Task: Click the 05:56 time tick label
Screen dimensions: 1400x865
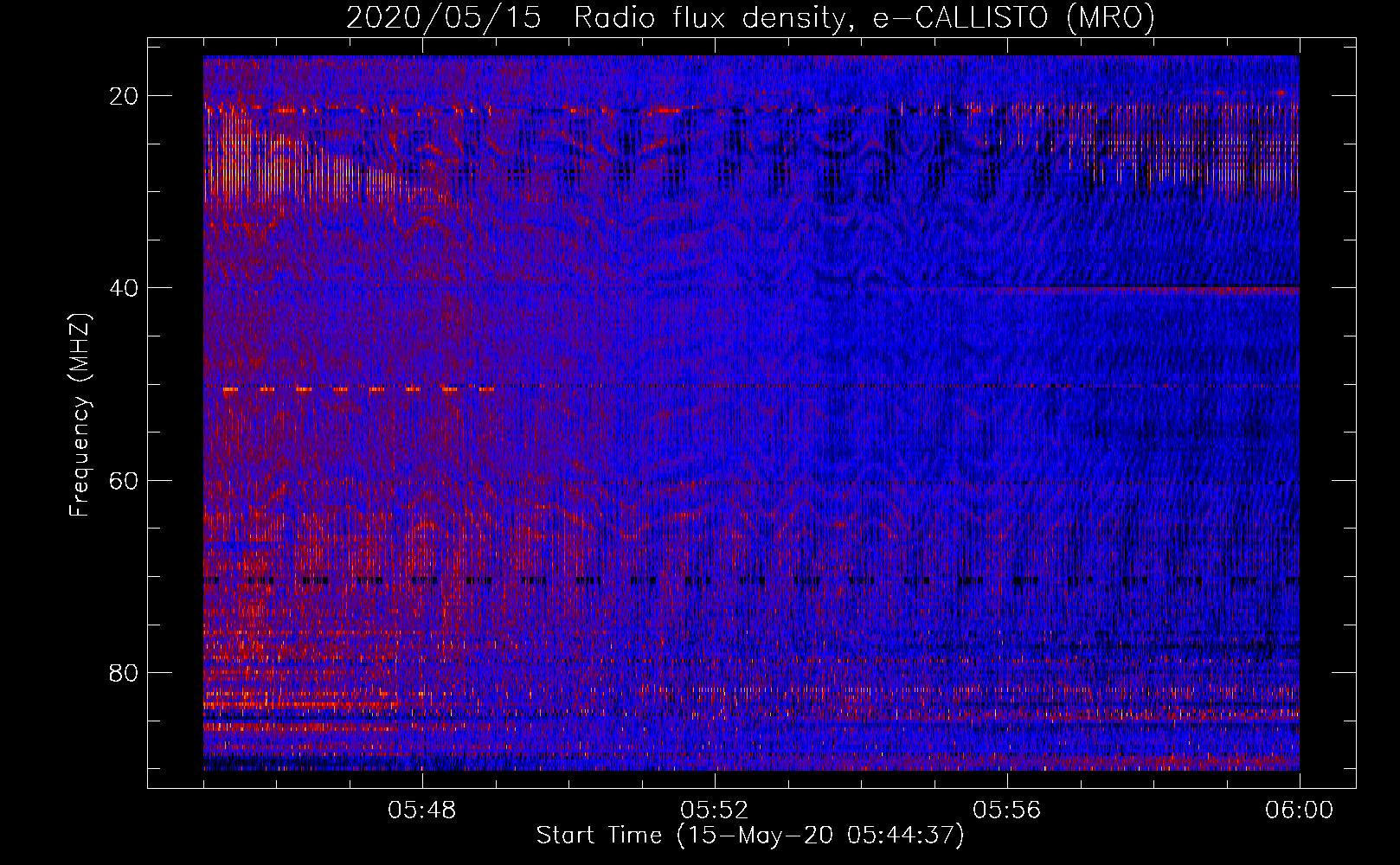Action: [1007, 811]
